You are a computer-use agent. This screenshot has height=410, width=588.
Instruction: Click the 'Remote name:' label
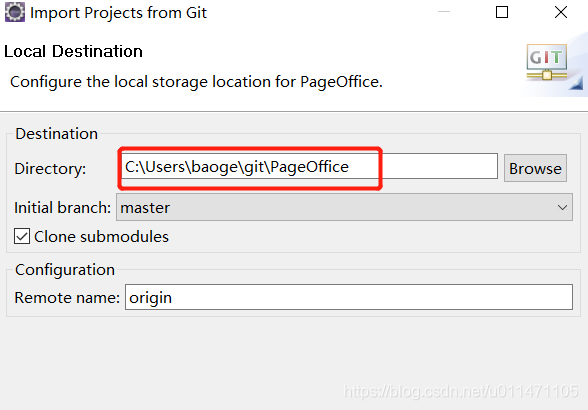(x=67, y=297)
